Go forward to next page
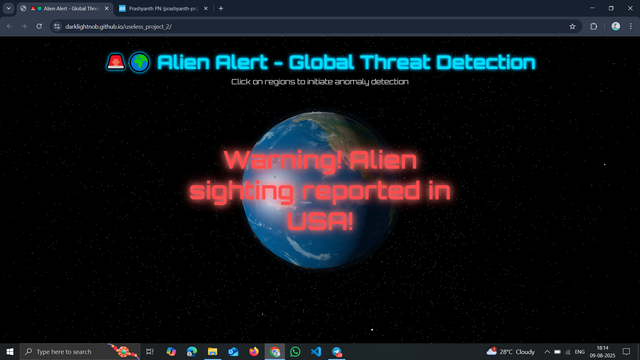This screenshot has width=640, height=360. (x=24, y=27)
